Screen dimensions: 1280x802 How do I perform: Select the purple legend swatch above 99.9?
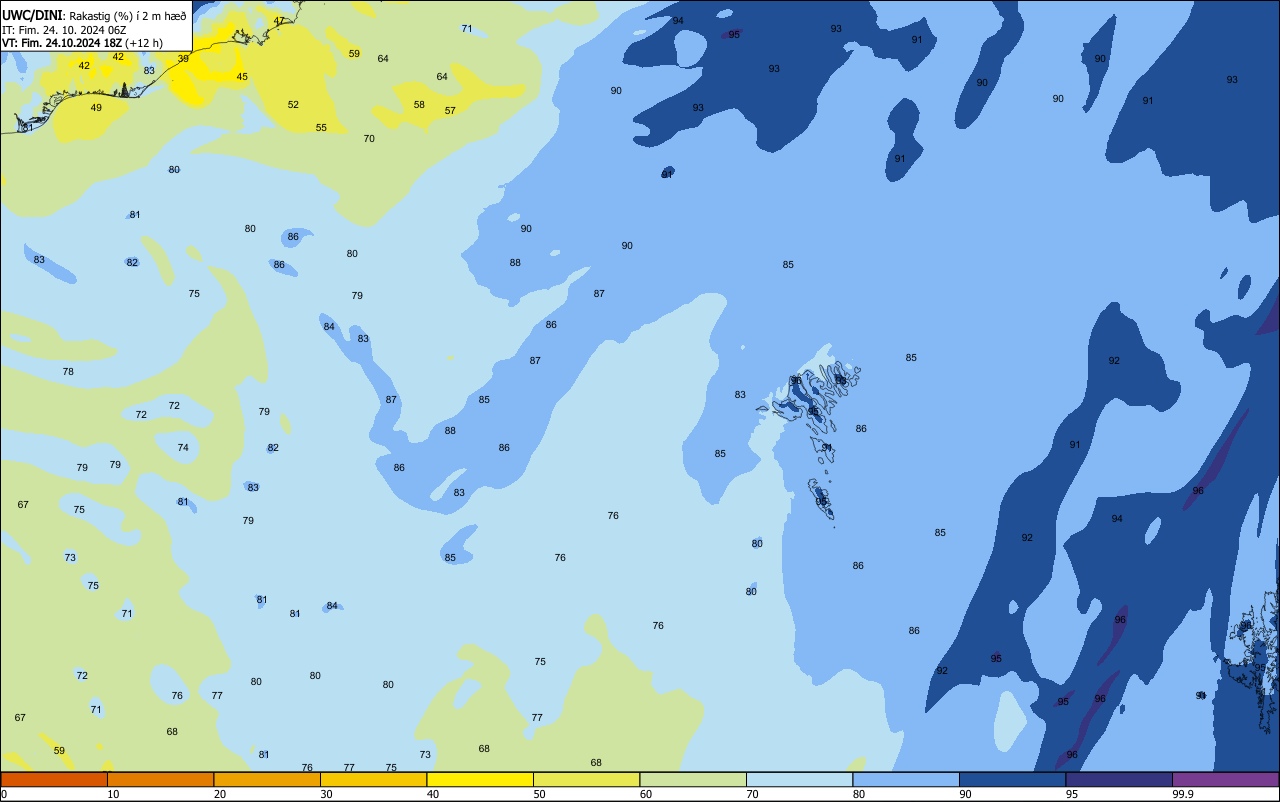pos(1226,779)
